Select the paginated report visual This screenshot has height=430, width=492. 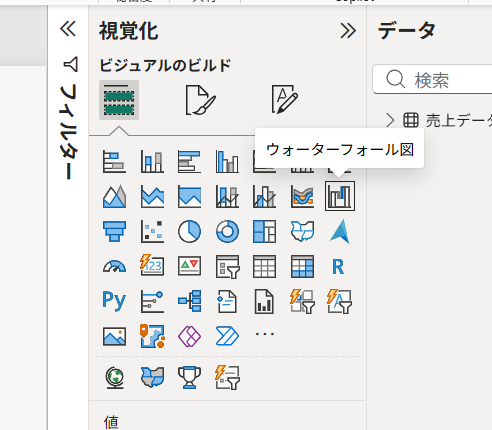(x=264, y=301)
